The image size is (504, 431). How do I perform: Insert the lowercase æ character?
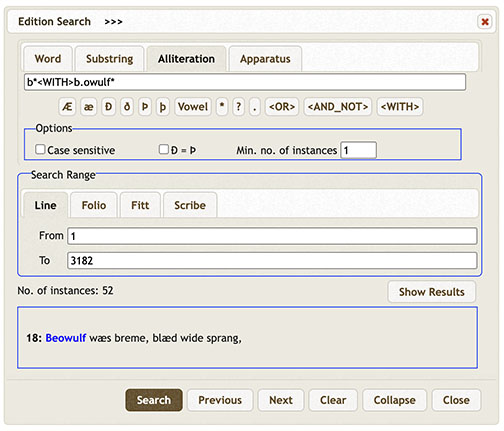pos(88,107)
